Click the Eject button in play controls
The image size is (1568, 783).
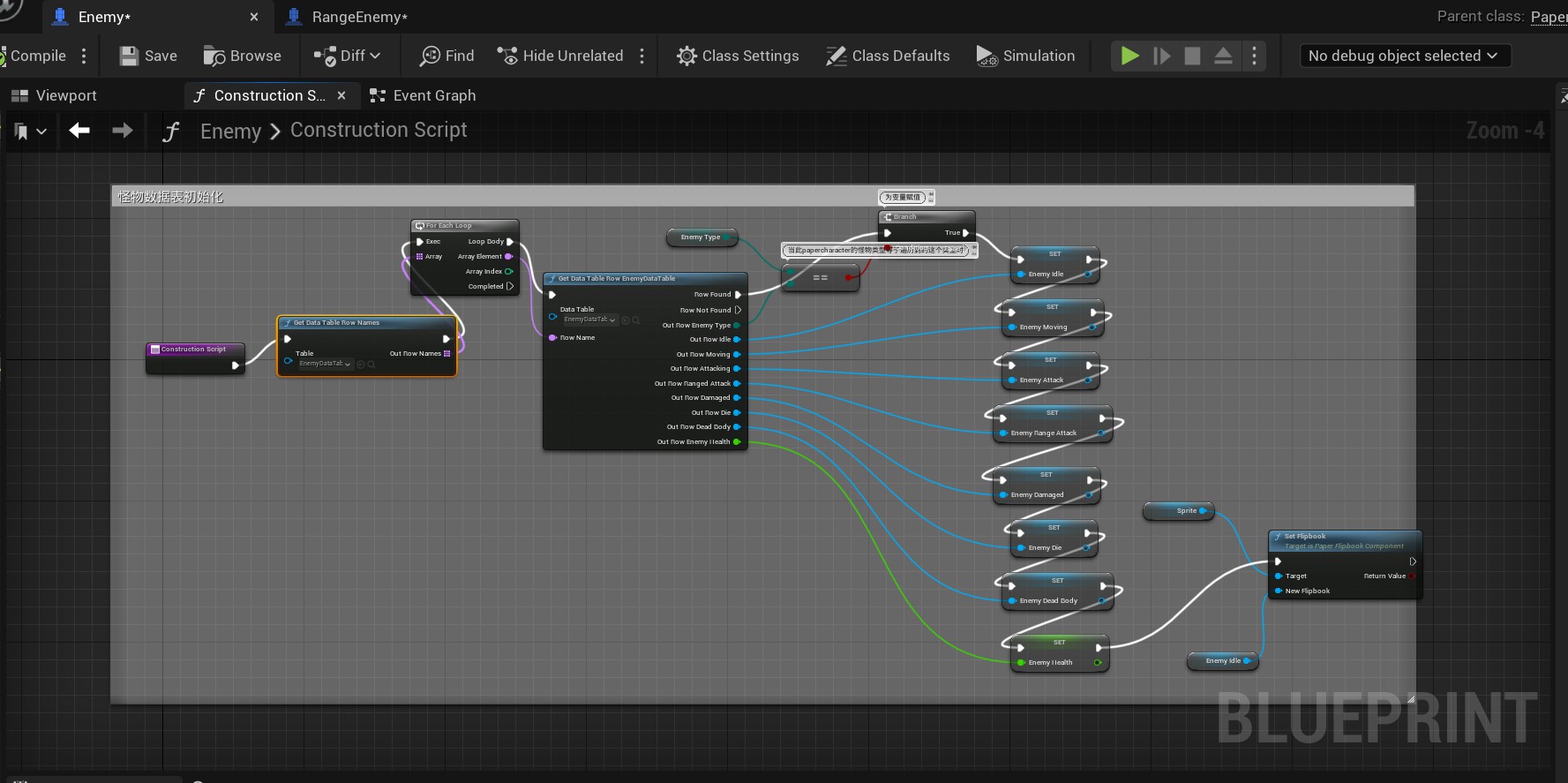(x=1223, y=56)
